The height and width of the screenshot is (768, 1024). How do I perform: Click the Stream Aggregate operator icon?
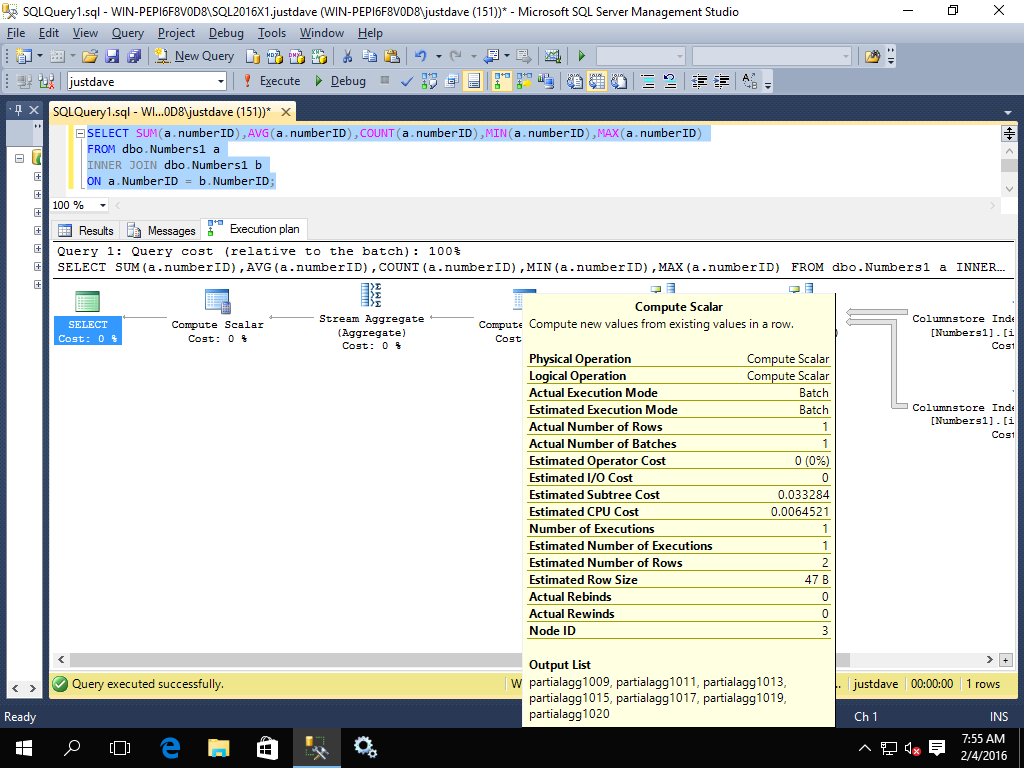tap(373, 296)
